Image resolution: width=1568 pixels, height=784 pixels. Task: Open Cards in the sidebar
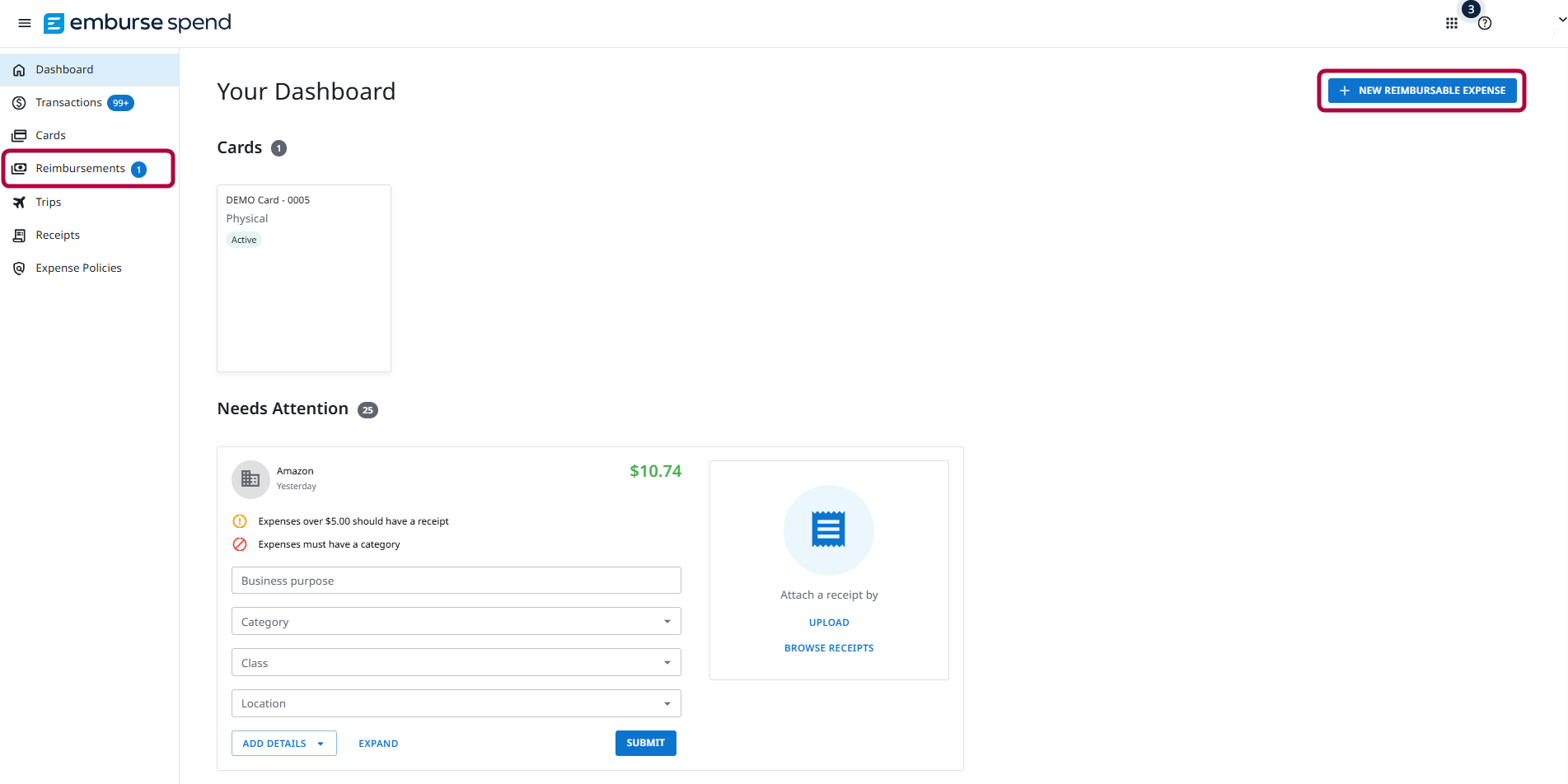pyautogui.click(x=89, y=136)
